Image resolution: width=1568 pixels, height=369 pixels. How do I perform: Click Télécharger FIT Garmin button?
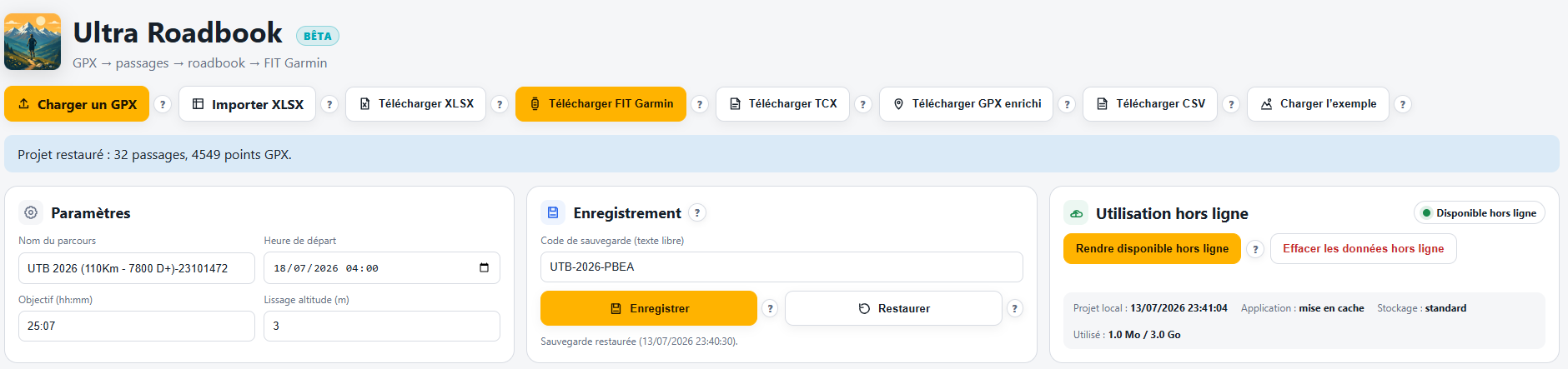coord(601,104)
